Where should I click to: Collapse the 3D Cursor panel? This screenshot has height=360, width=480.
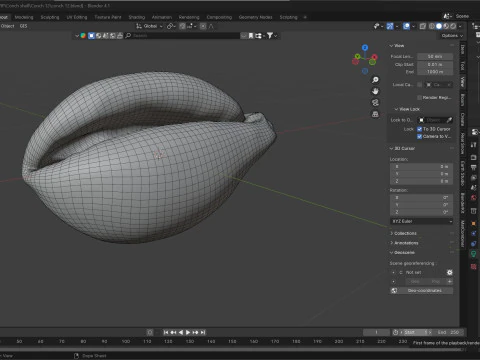(x=402, y=148)
